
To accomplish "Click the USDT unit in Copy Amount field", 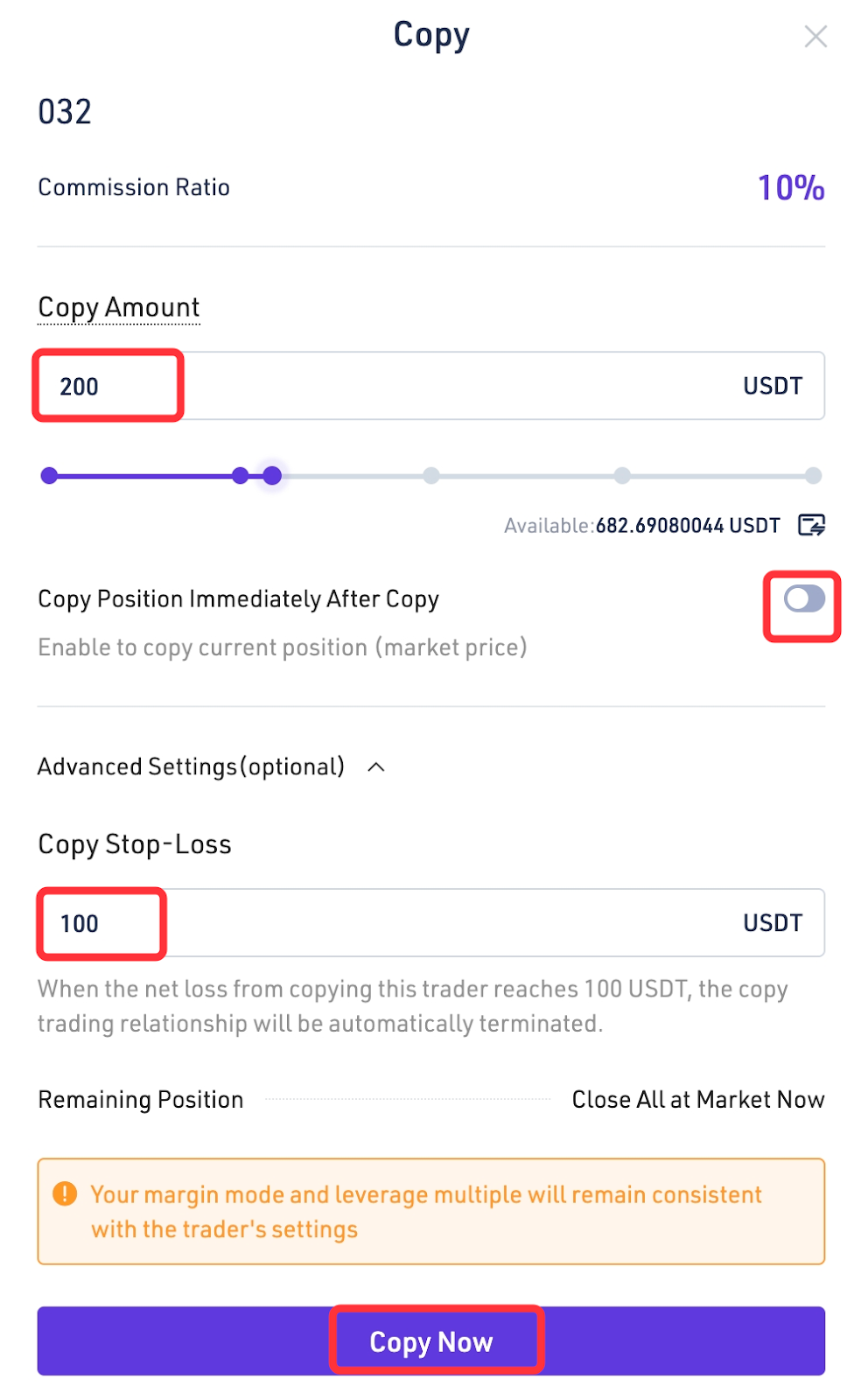I will [x=773, y=386].
